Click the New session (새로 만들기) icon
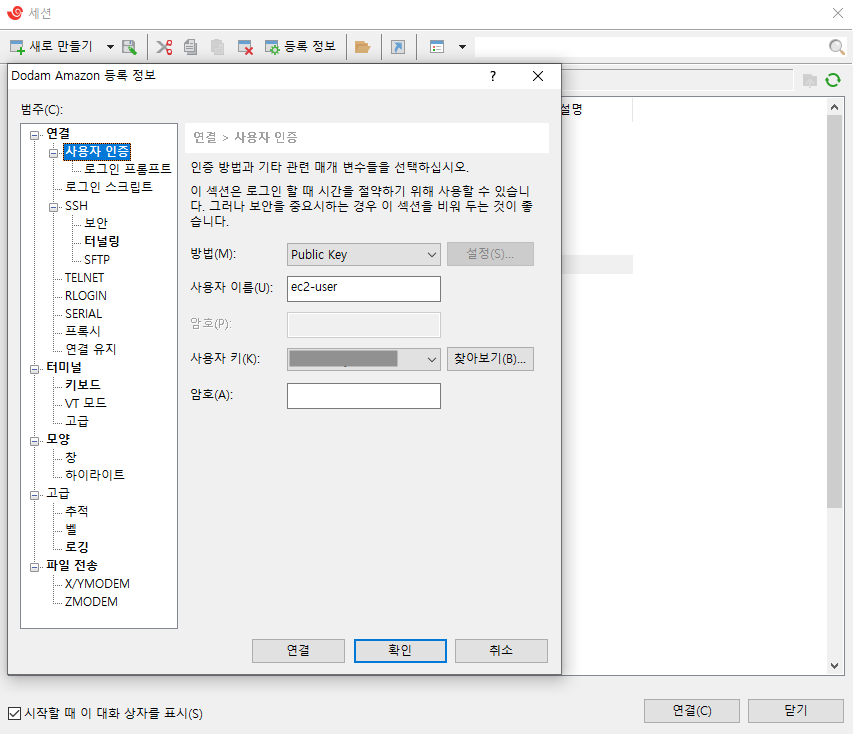The image size is (853, 734). click(17, 47)
